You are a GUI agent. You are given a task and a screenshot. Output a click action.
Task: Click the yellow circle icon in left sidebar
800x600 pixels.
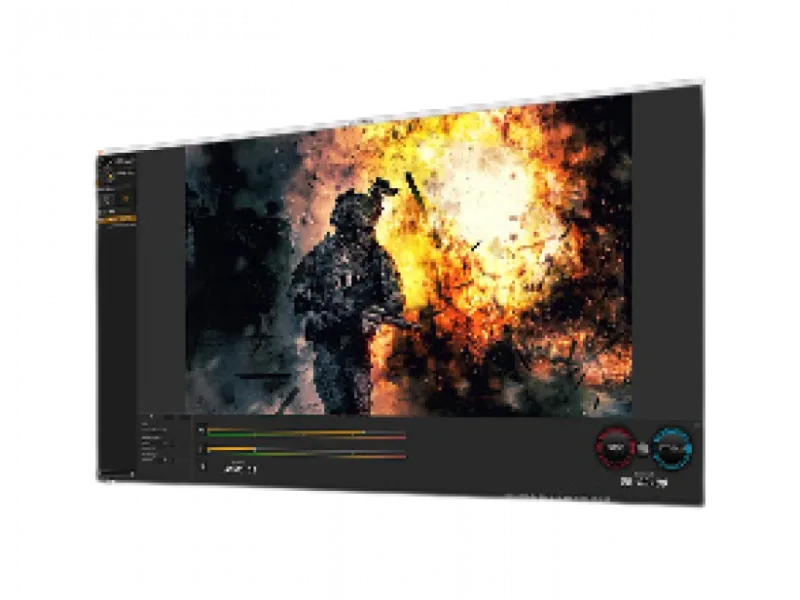(110, 177)
